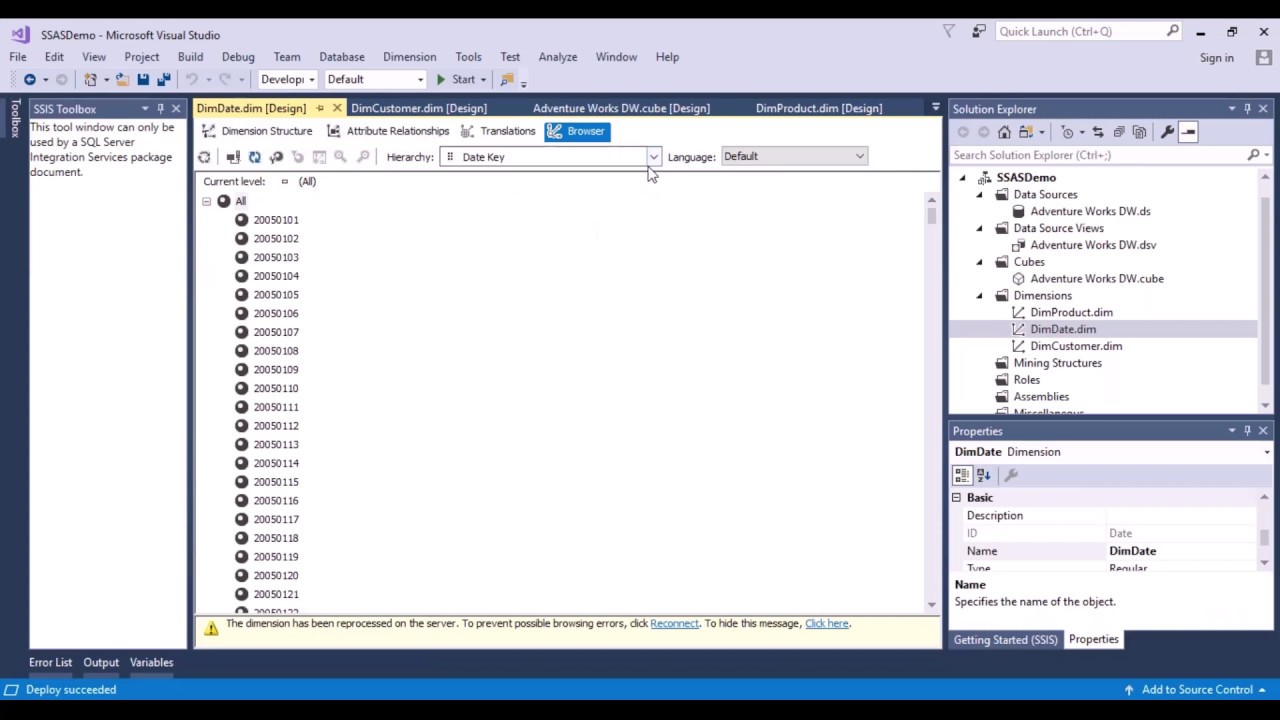Screen dimensions: 1280x720
Task: Open the Dimension menu
Action: pos(409,57)
